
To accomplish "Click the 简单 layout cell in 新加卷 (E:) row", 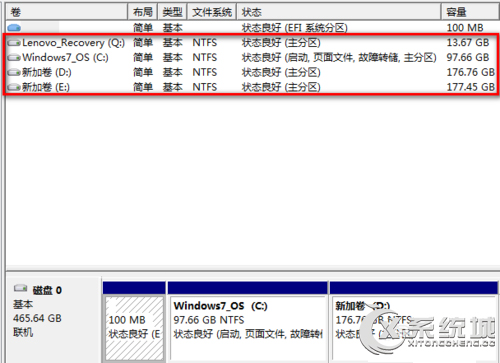I will tap(143, 87).
